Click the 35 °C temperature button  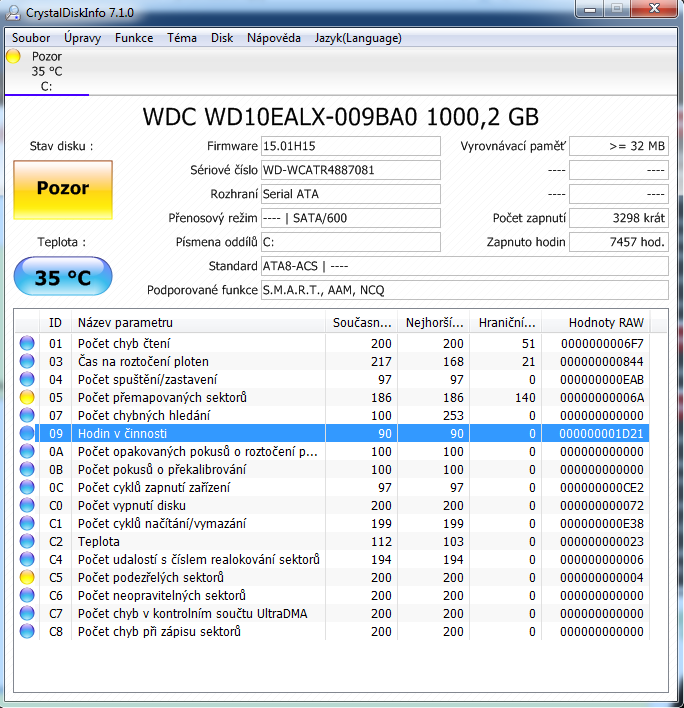(63, 278)
